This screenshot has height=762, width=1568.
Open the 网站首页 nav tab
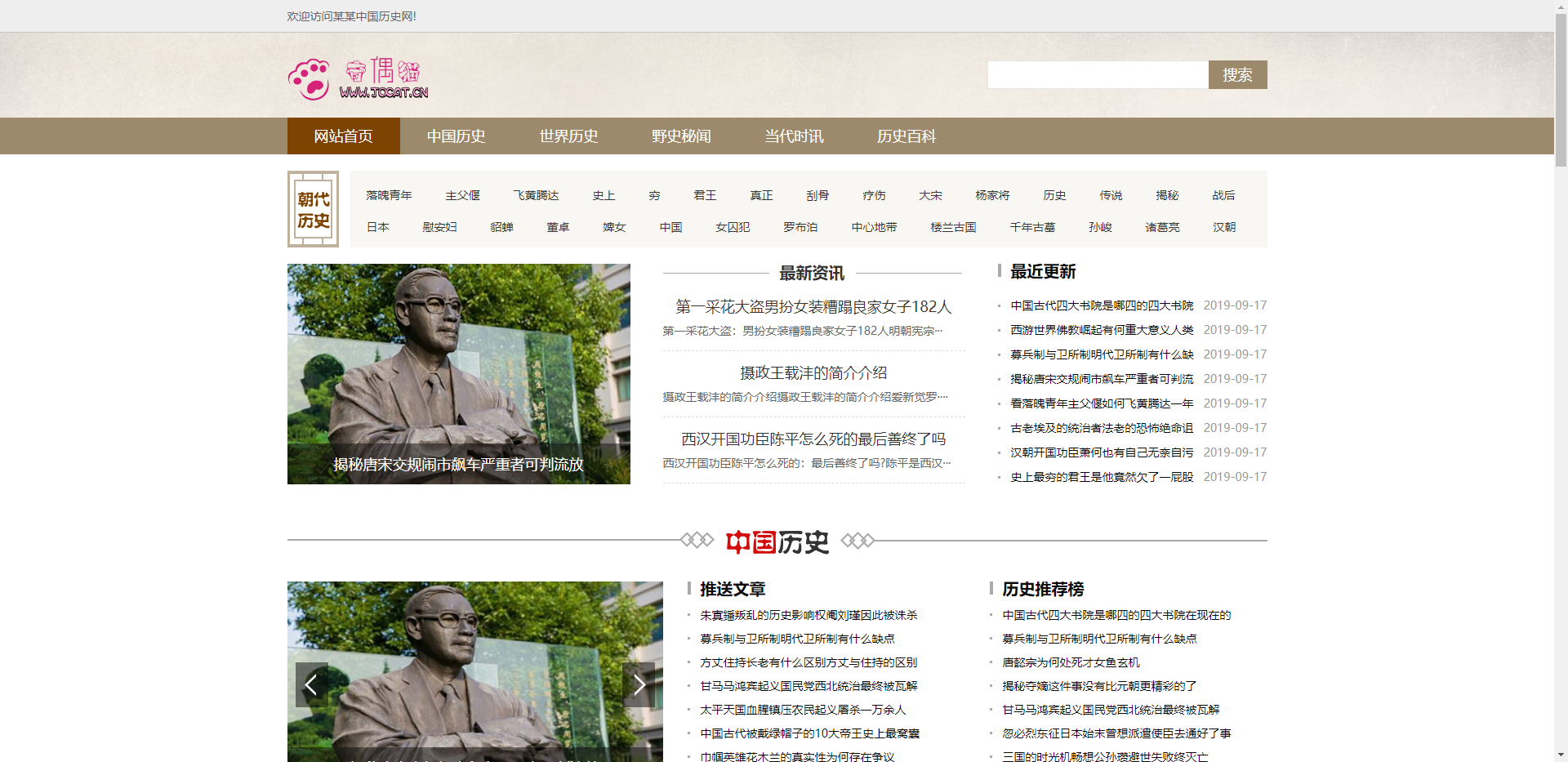pos(344,136)
